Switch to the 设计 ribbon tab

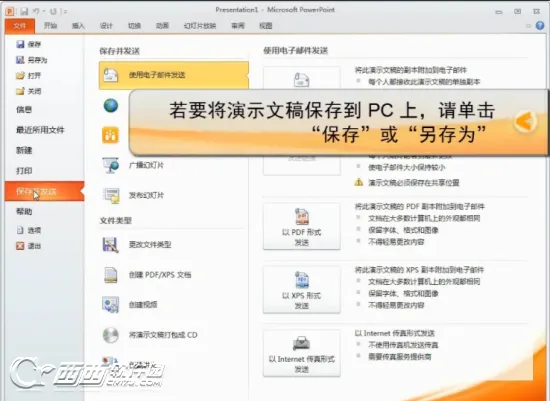click(106, 26)
